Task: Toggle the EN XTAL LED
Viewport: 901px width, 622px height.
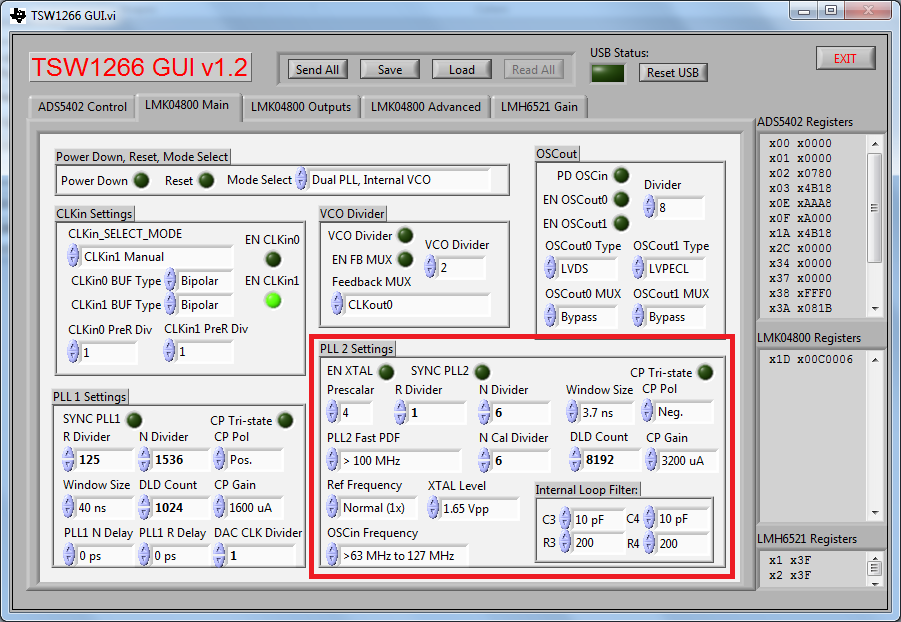Action: (x=386, y=372)
